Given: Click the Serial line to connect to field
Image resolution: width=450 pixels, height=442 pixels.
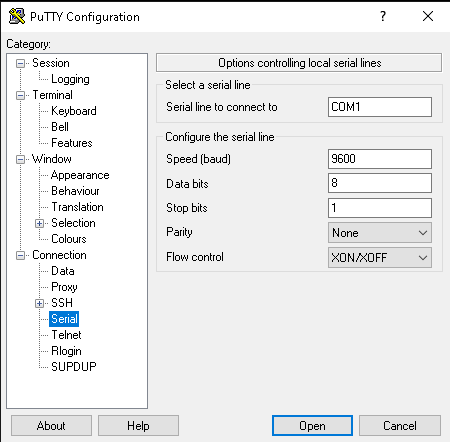Looking at the screenshot, I should tap(380, 107).
